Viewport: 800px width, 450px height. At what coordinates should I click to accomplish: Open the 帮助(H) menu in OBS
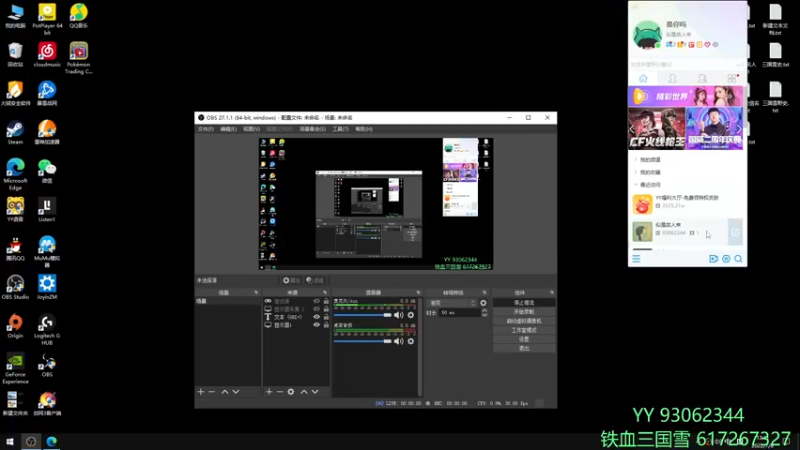[364, 129]
